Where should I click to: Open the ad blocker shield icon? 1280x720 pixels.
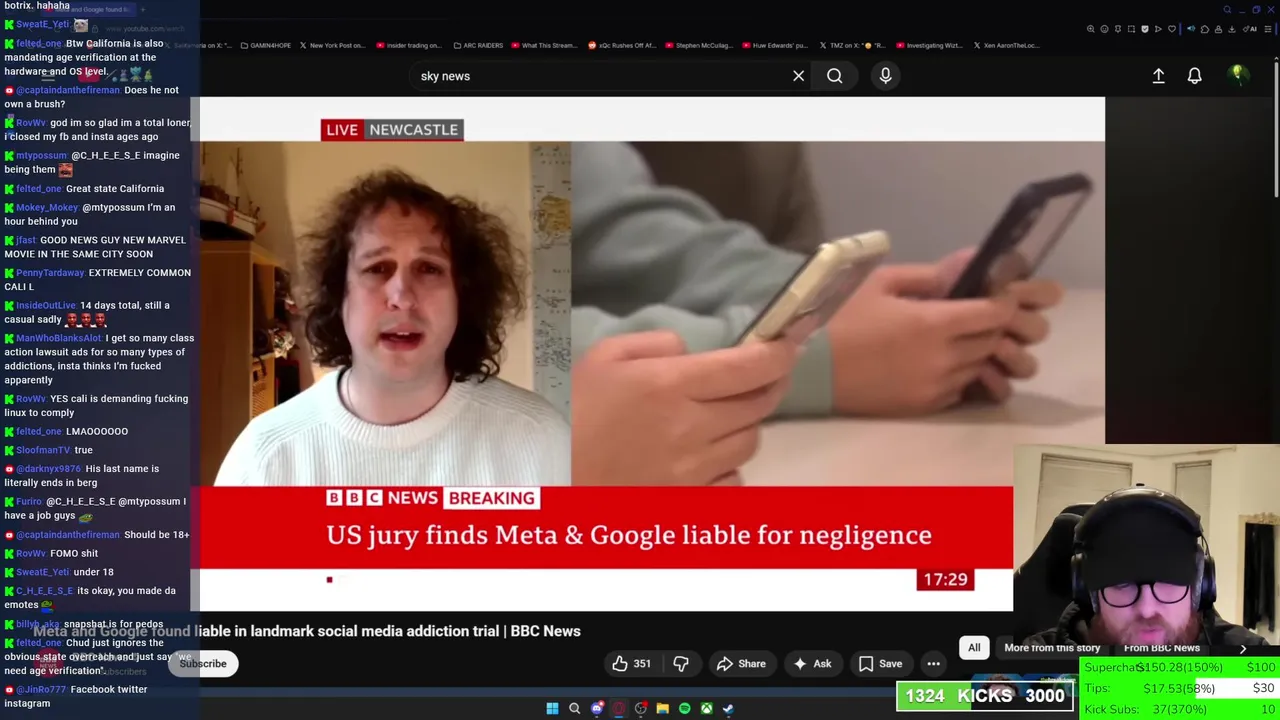click(1145, 29)
